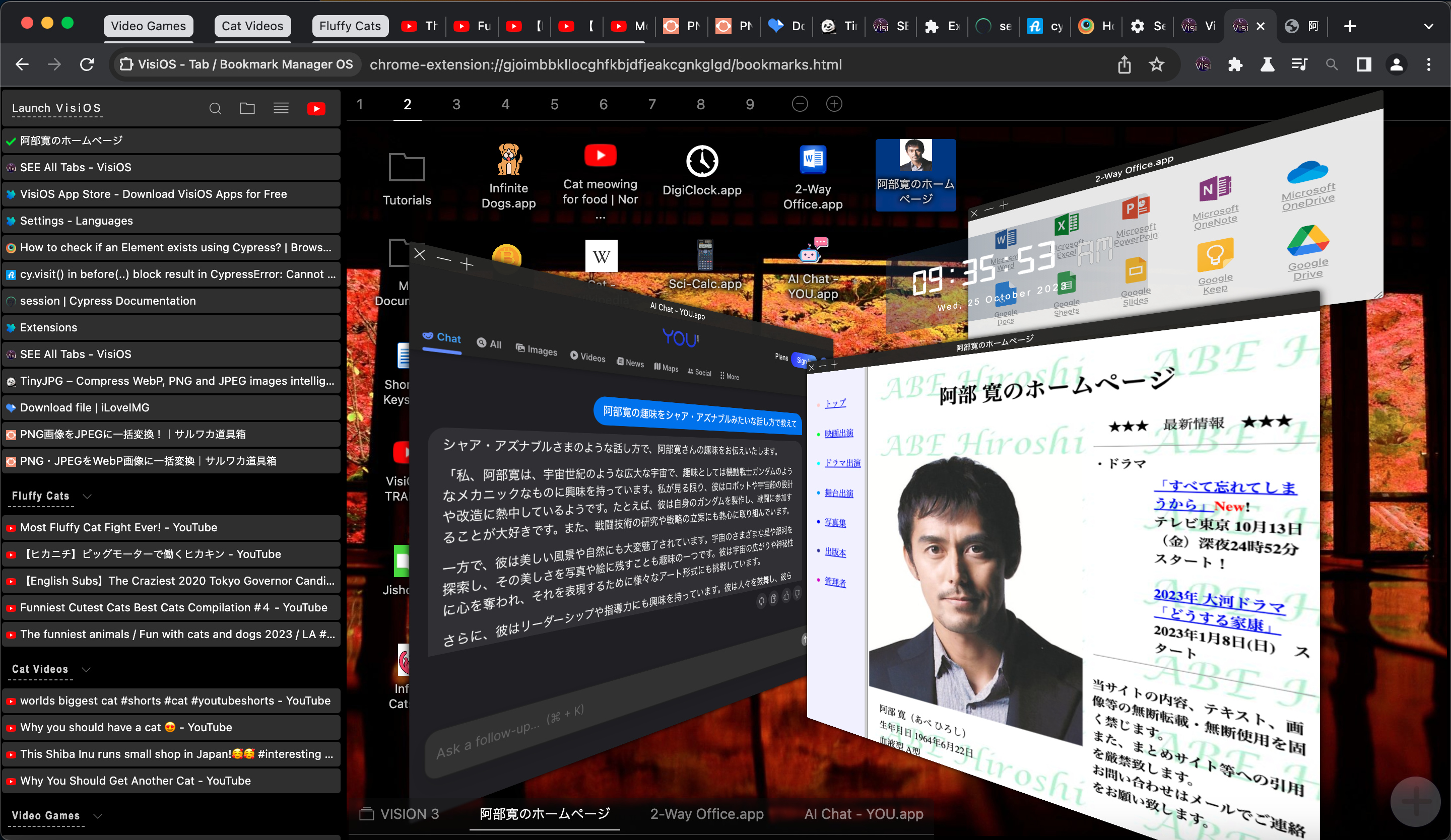This screenshot has width=1451, height=840.
Task: Expand More menu in YOU chat window
Action: (x=730, y=376)
